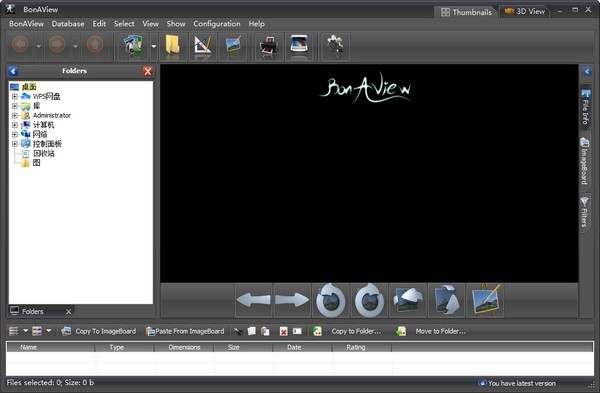Expand the 网络 tree node
This screenshot has width=600, height=393.
click(15, 134)
